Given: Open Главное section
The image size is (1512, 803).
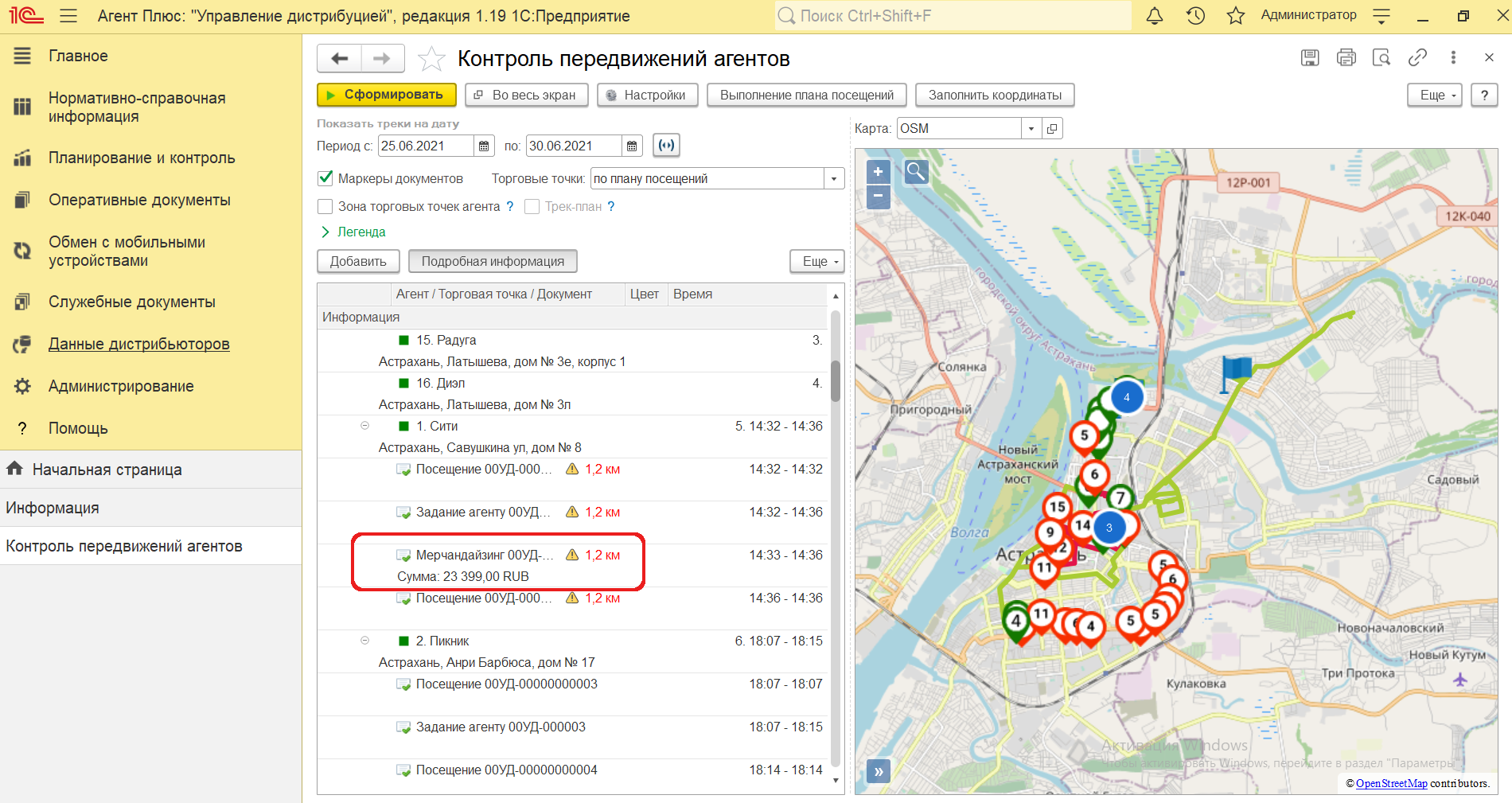Looking at the screenshot, I should (78, 56).
